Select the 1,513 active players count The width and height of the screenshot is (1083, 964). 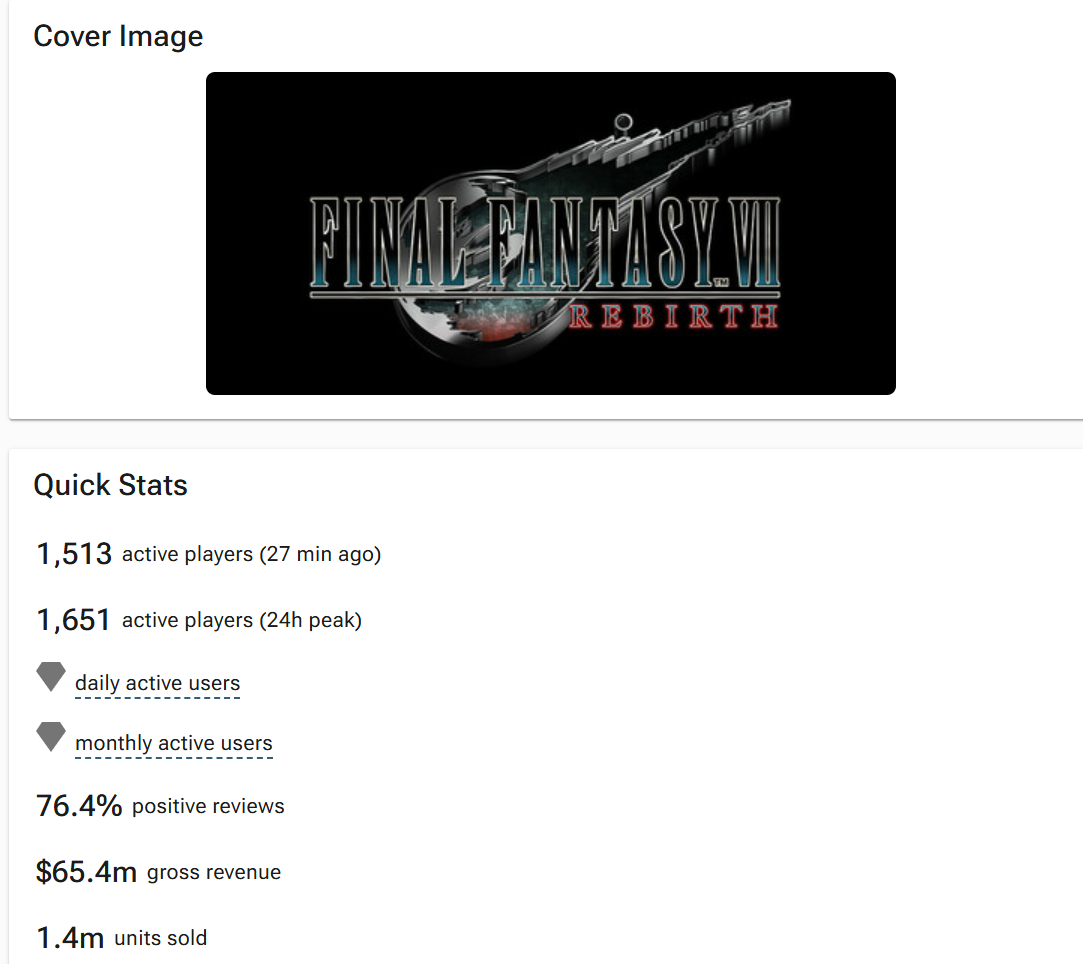pos(74,554)
